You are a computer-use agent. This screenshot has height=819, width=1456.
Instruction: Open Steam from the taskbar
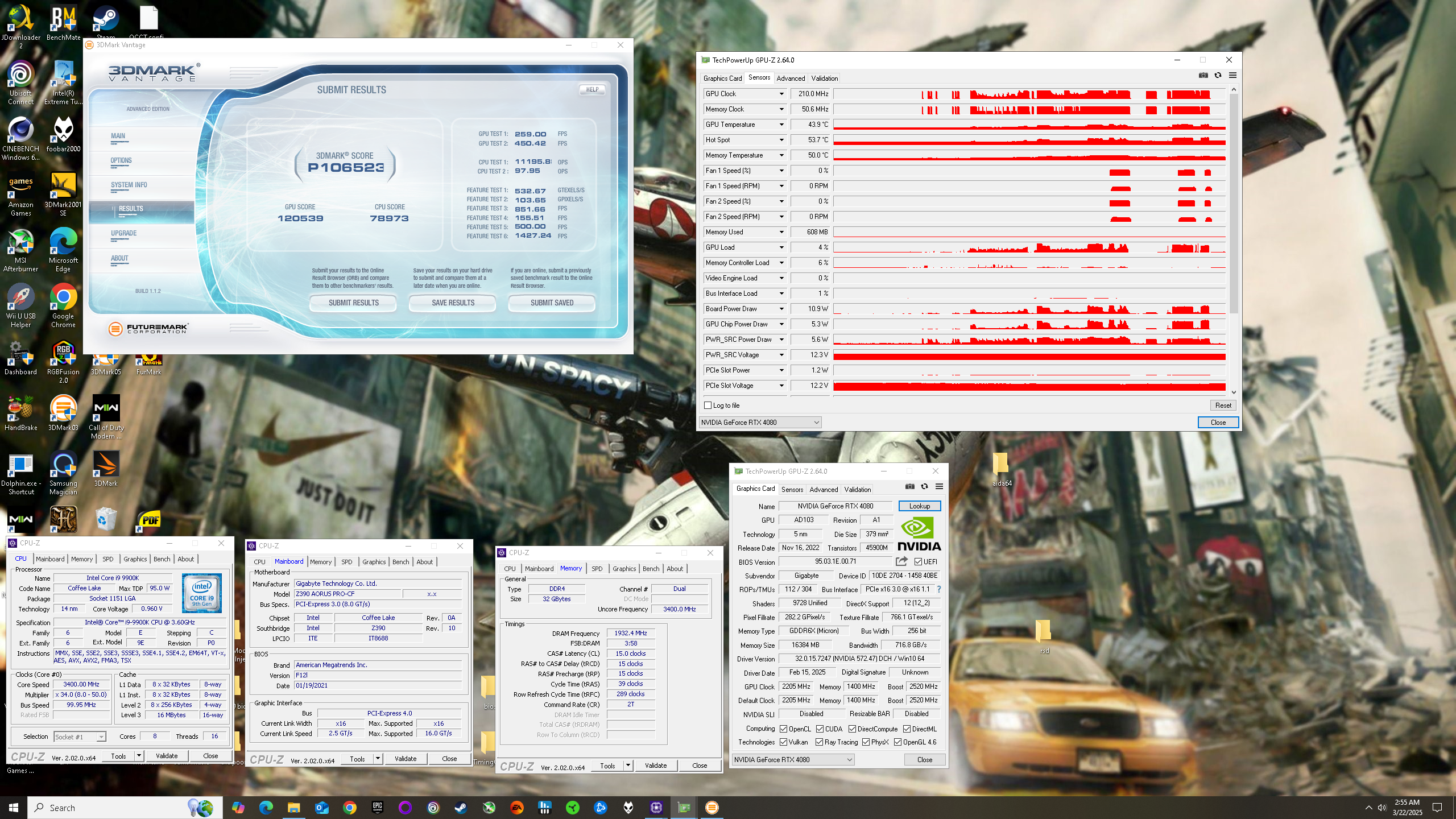461,807
